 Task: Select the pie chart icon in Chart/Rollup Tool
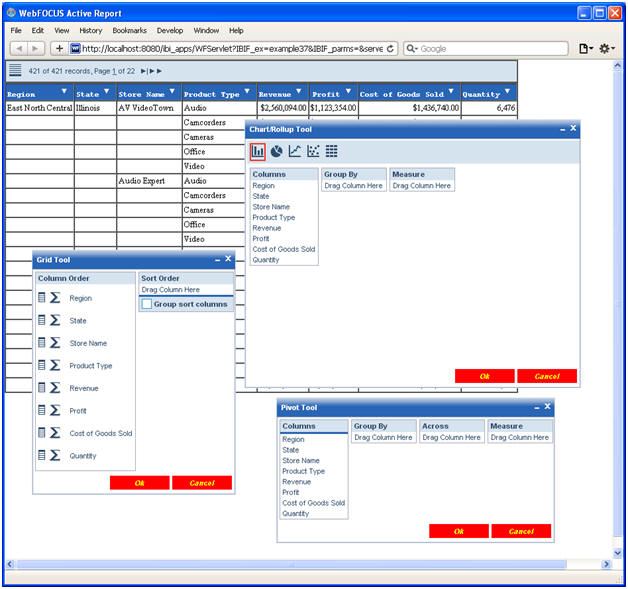click(x=276, y=151)
